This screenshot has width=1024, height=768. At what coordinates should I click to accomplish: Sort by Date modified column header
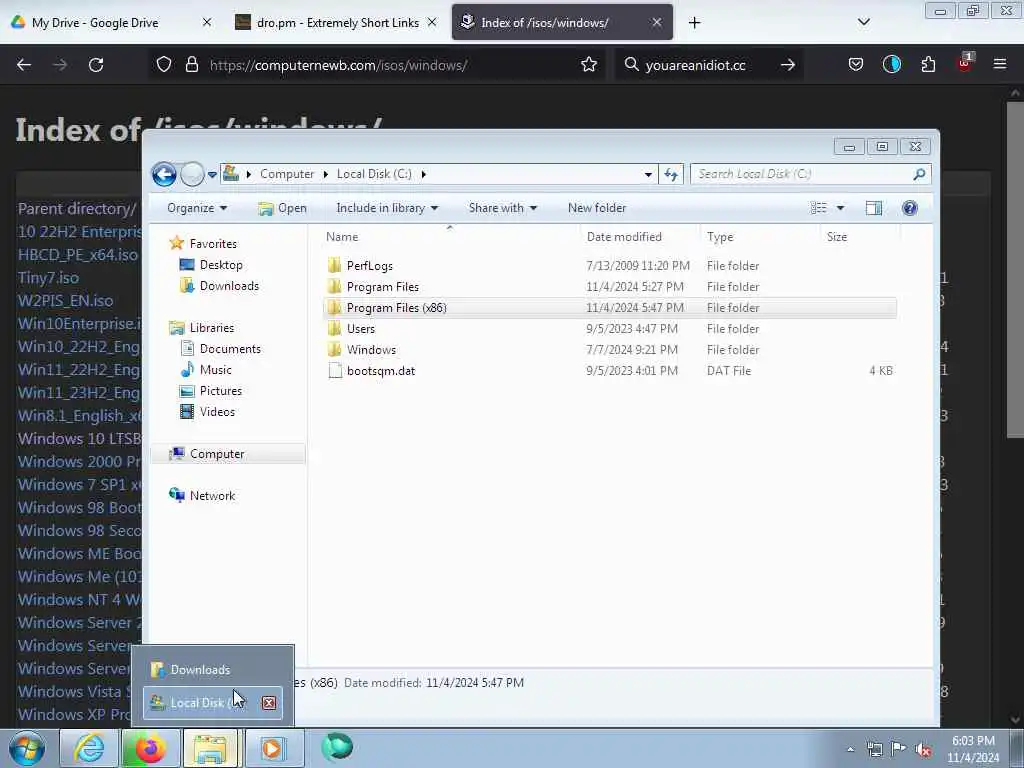[x=640, y=236]
